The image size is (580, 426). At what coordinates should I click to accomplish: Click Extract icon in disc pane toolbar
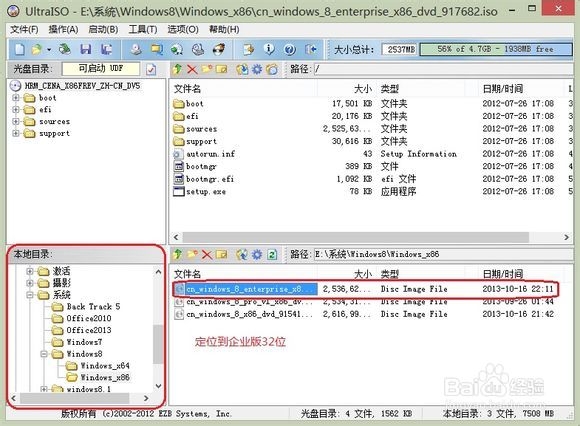point(242,69)
